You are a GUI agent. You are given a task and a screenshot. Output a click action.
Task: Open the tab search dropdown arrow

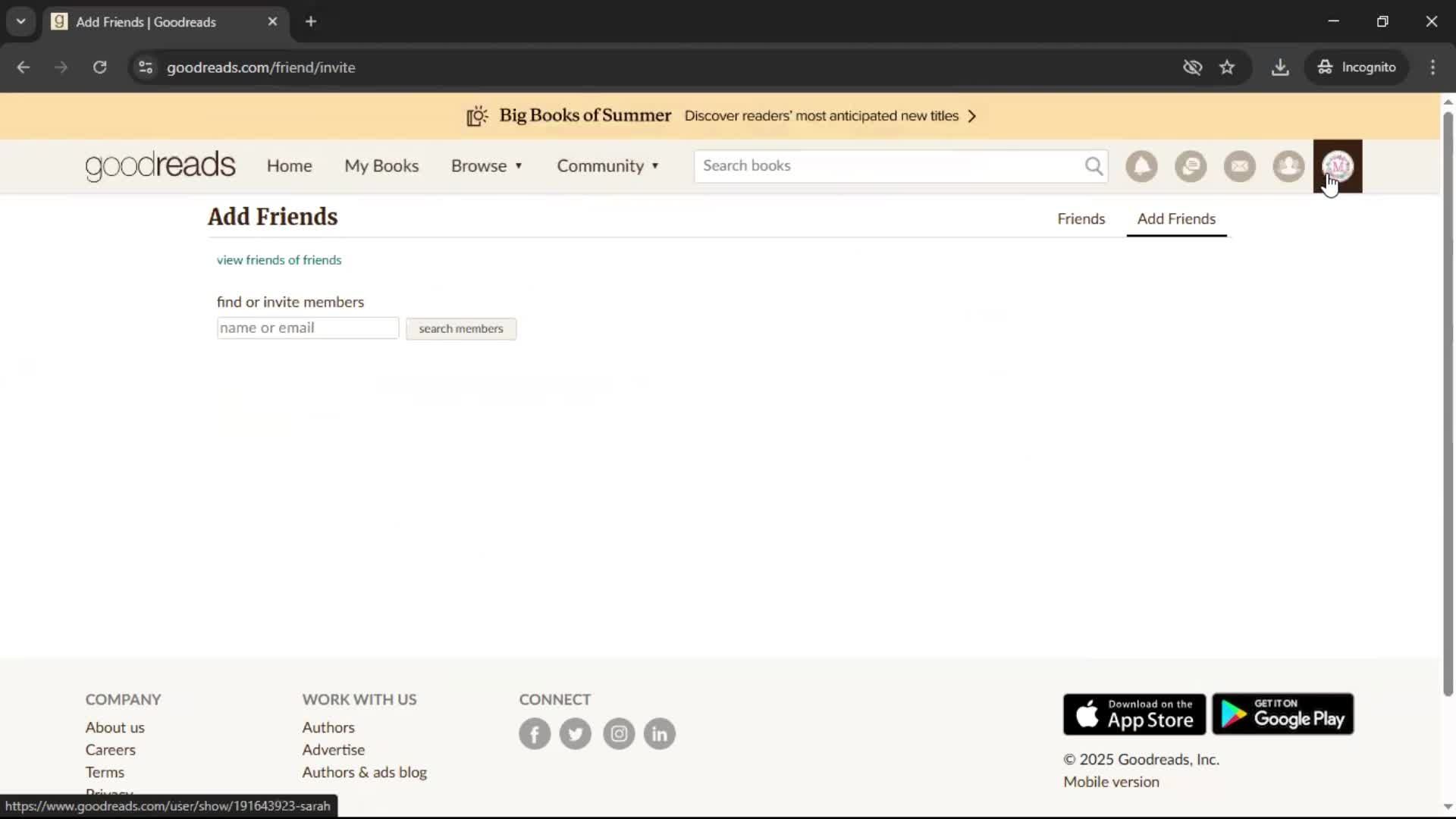coord(21,21)
